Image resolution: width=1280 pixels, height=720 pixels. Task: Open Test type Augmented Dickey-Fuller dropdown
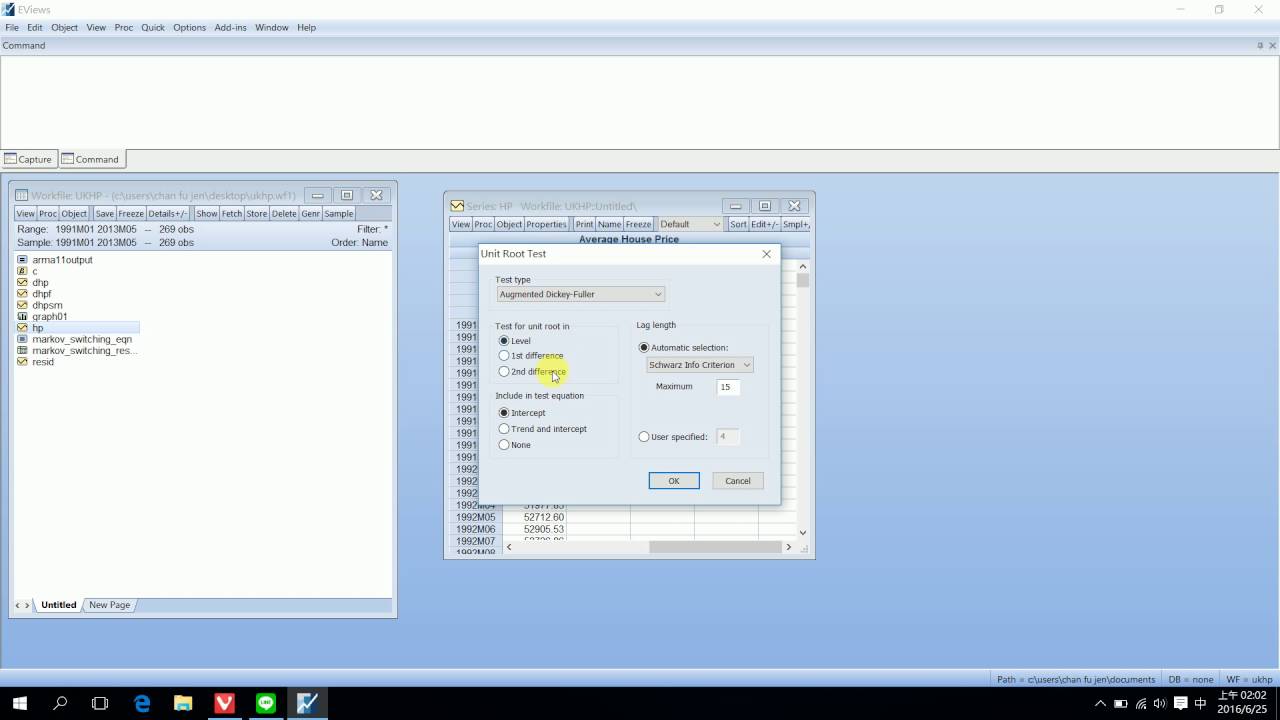pyautogui.click(x=580, y=294)
